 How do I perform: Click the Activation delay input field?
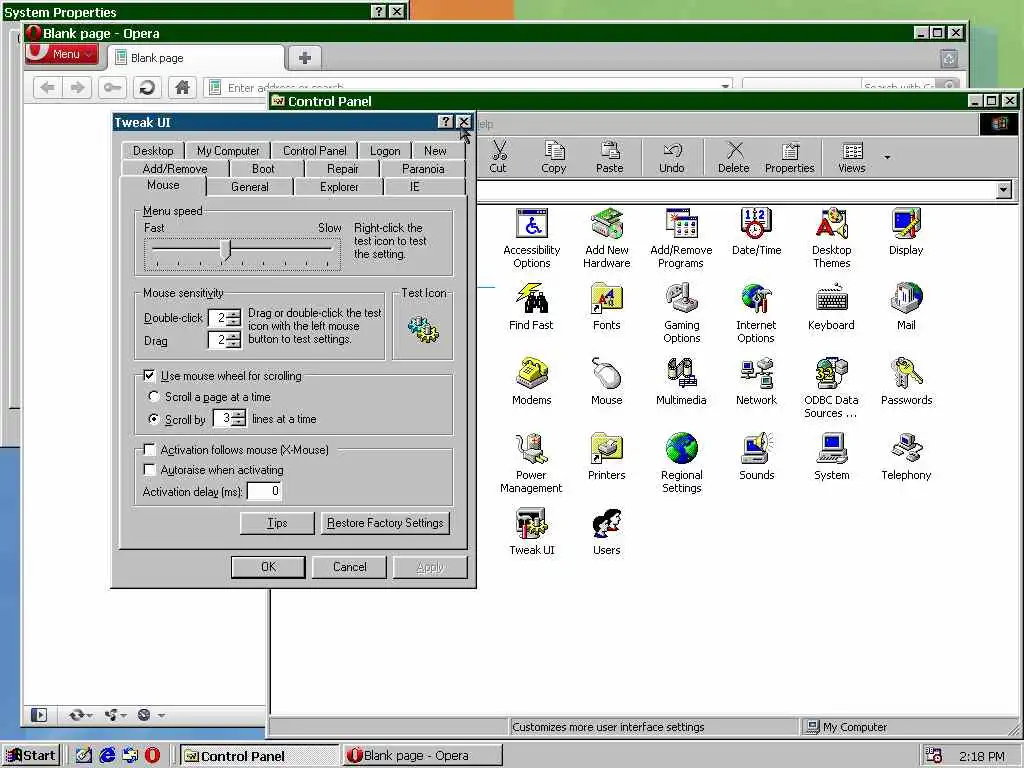[x=264, y=491]
